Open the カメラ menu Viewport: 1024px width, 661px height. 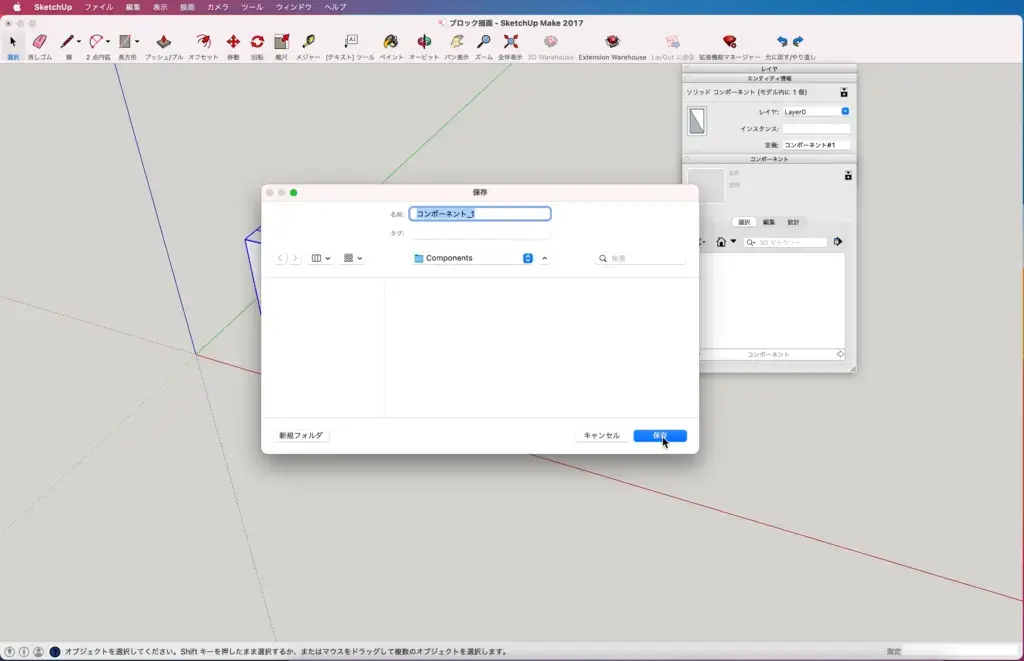217,7
